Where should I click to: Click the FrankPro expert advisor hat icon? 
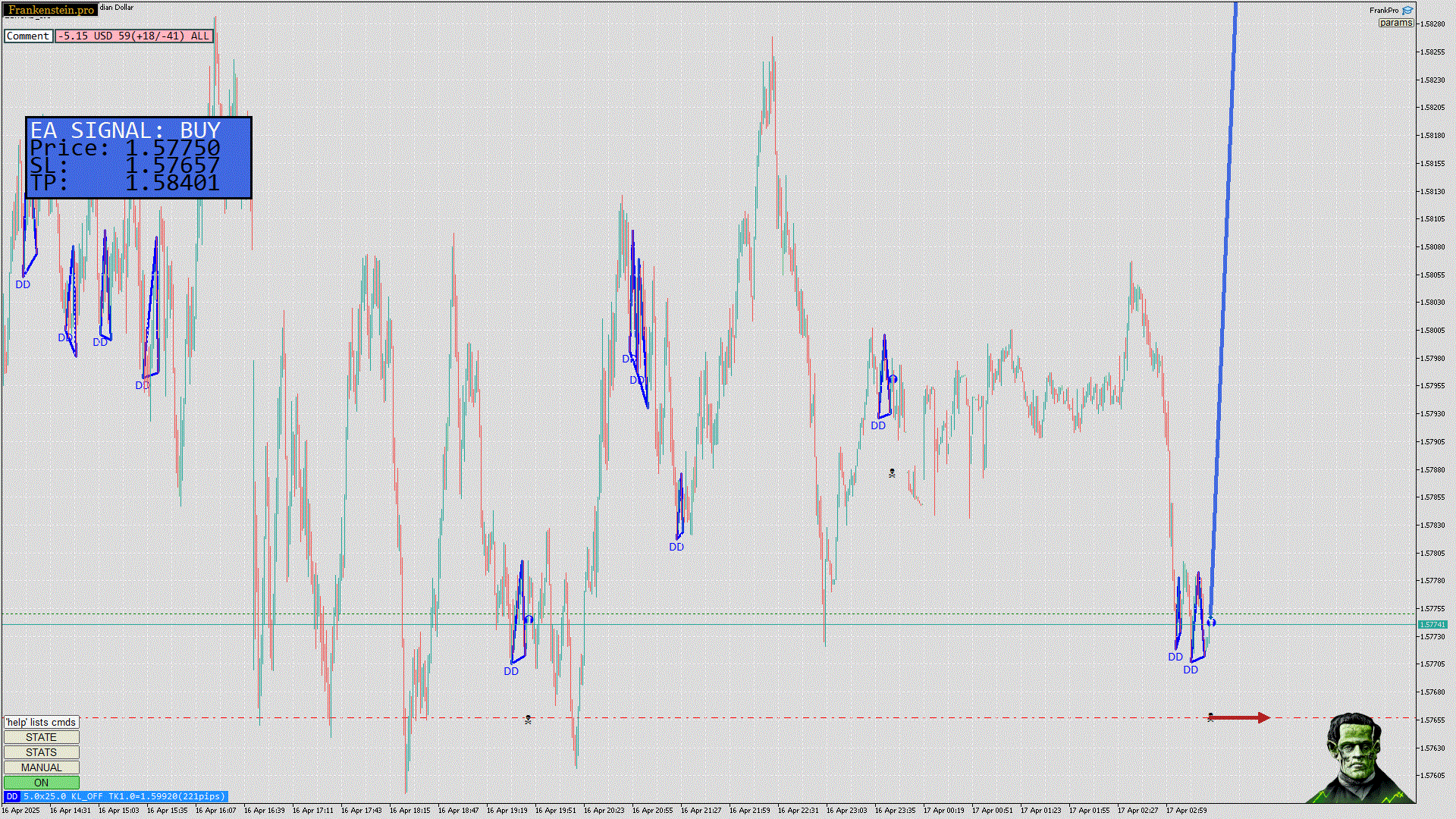[1407, 11]
